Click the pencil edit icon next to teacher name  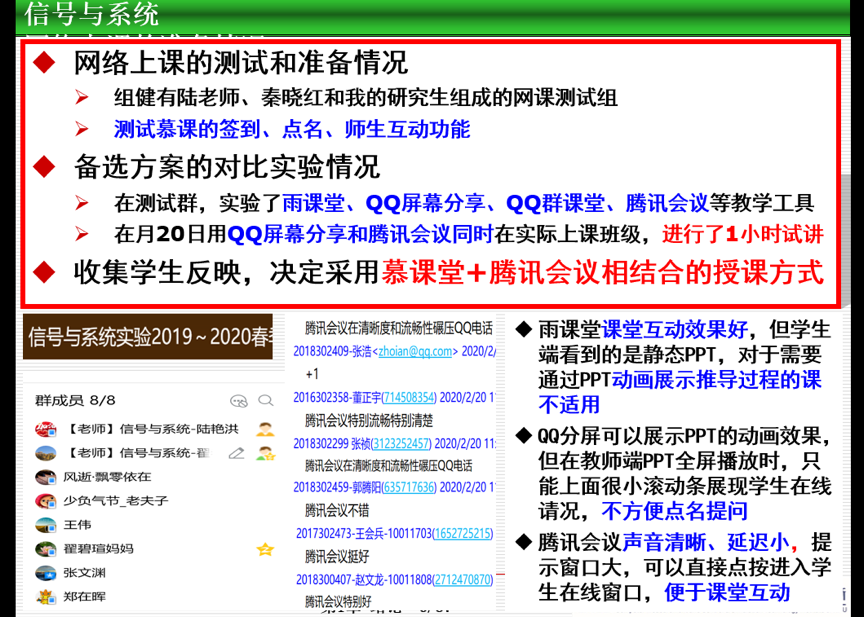click(x=236, y=455)
